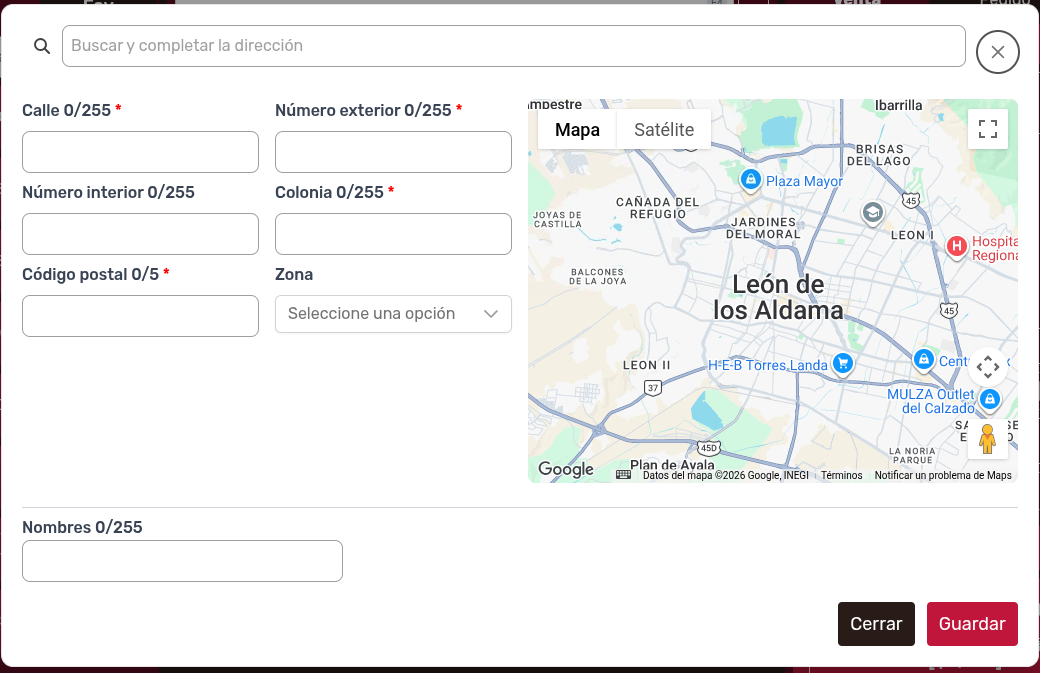Click the Nombres input field
This screenshot has height=673, width=1040.
point(182,561)
